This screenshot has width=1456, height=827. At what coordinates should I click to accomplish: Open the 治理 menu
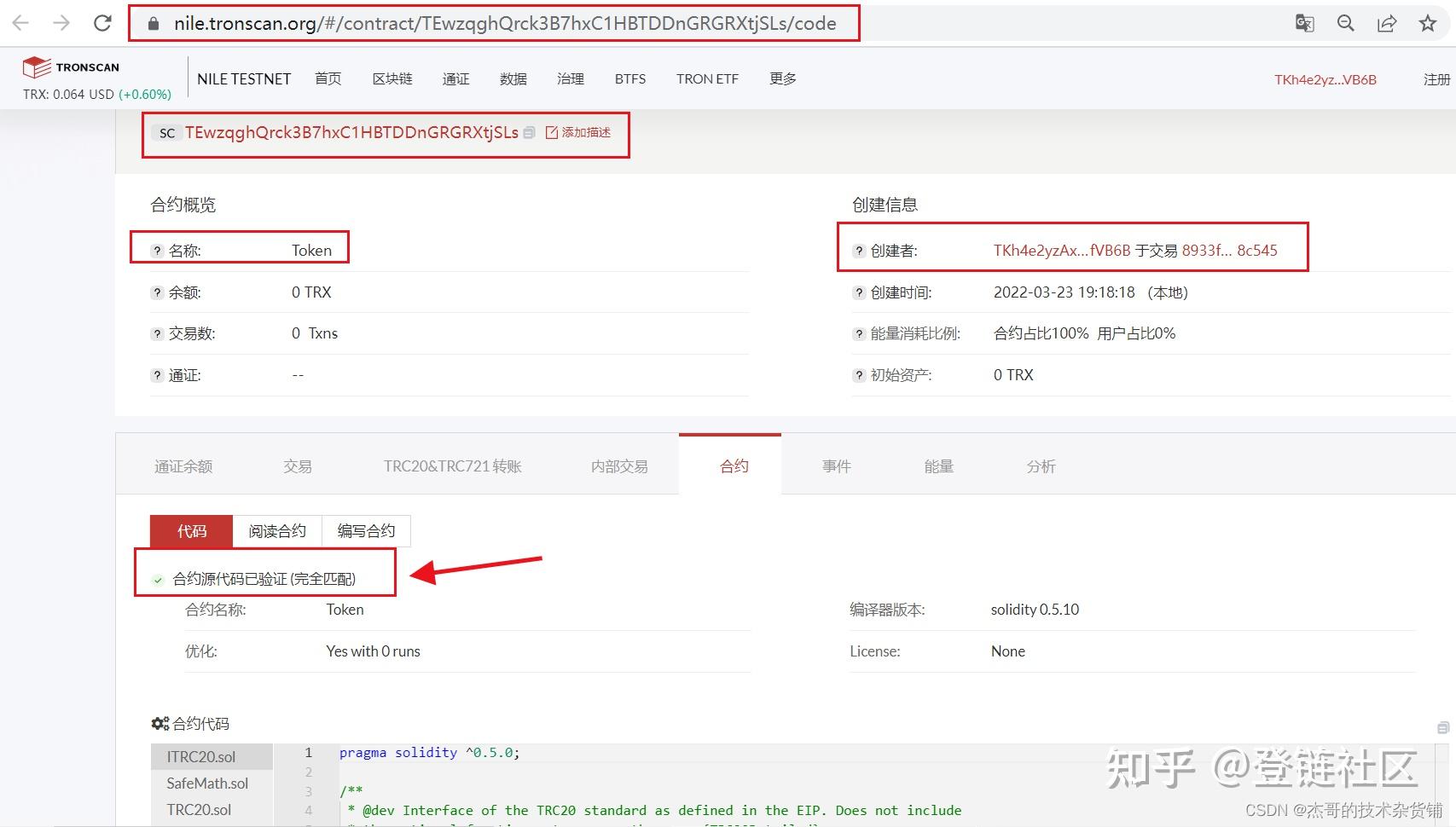[571, 78]
